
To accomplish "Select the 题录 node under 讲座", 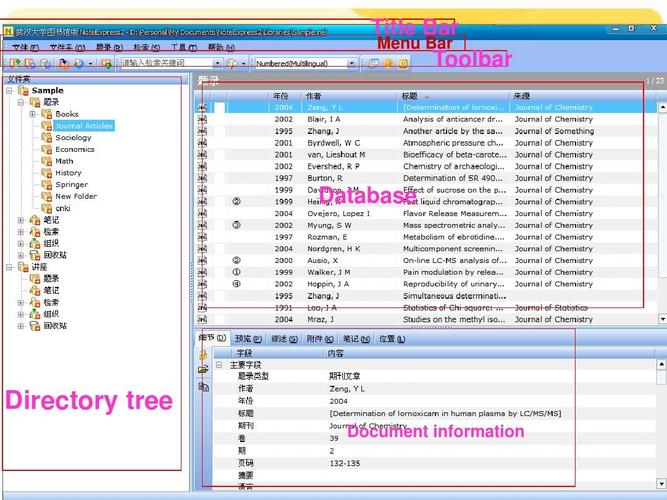I will tap(51, 279).
